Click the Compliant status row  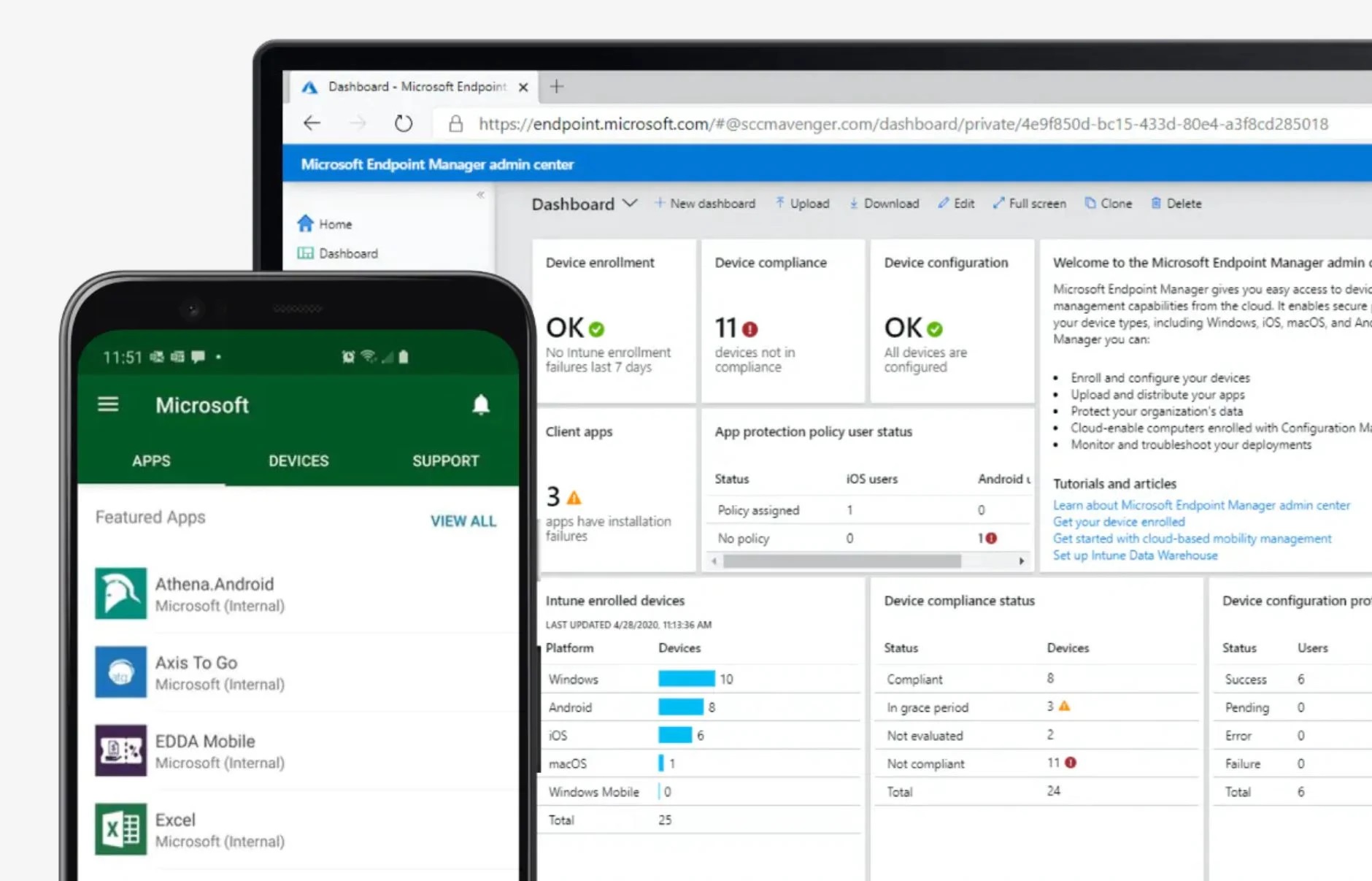(1036, 679)
